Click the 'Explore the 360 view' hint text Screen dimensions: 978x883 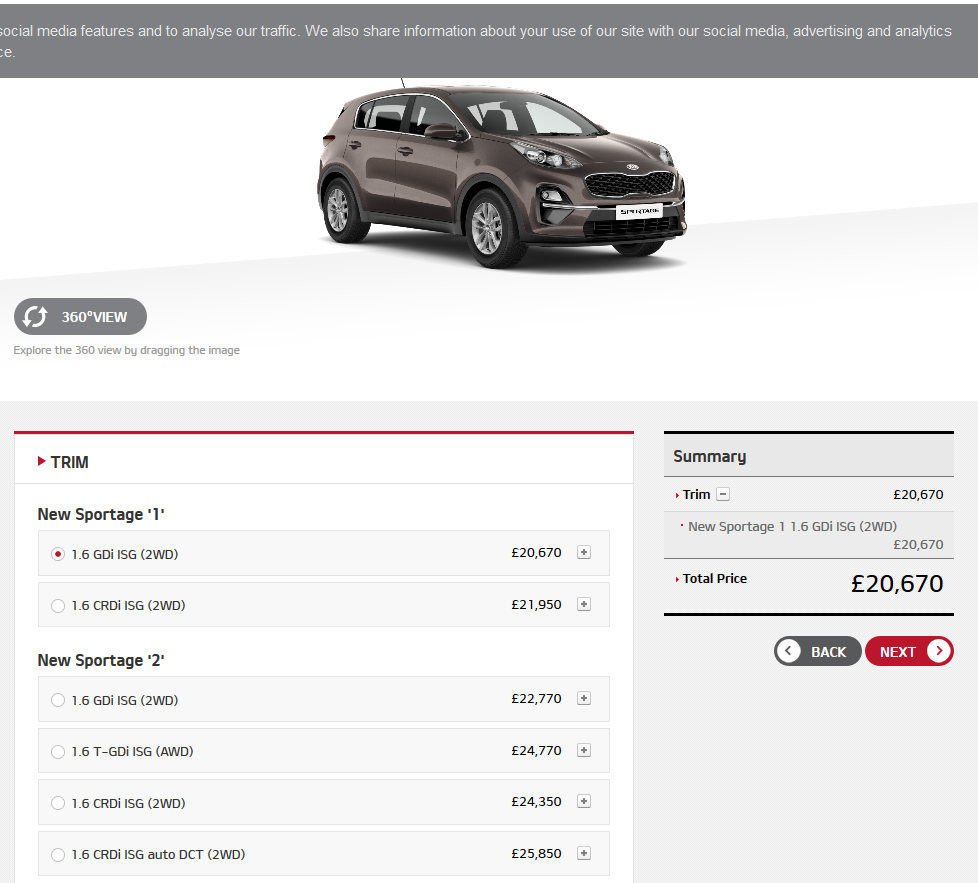coord(127,350)
